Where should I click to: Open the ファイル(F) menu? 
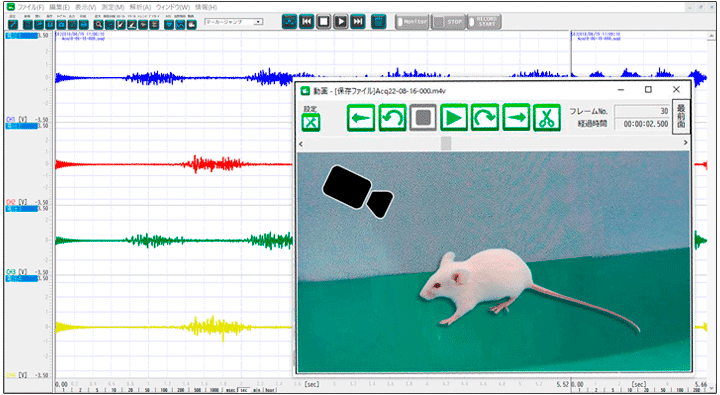(31, 7)
